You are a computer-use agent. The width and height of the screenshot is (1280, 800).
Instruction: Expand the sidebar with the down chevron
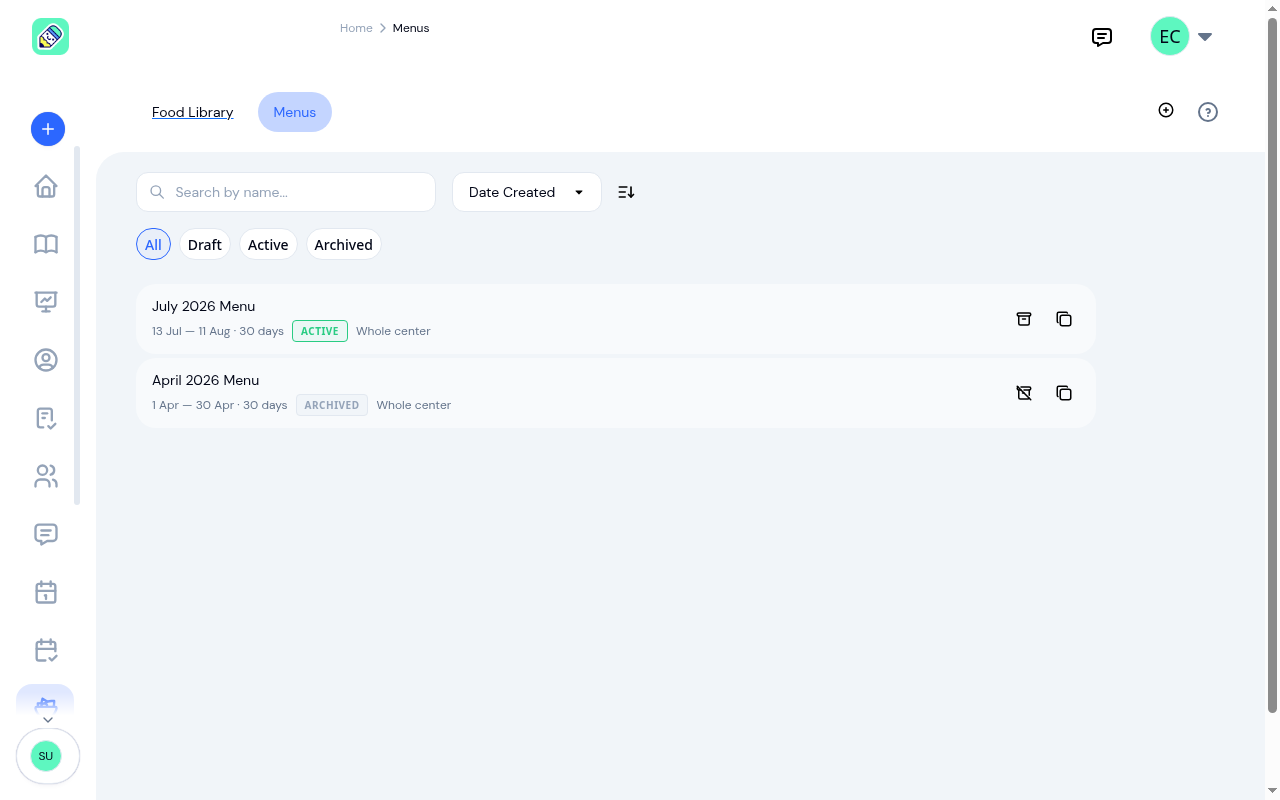click(47, 720)
